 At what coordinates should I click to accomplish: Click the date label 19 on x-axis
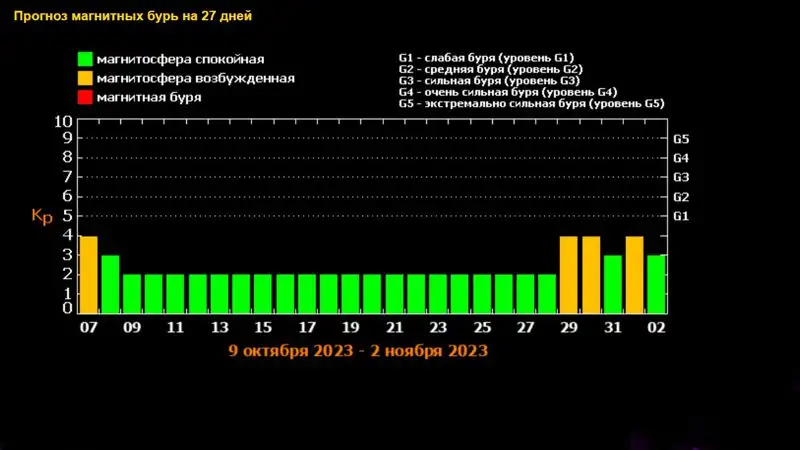(x=350, y=327)
